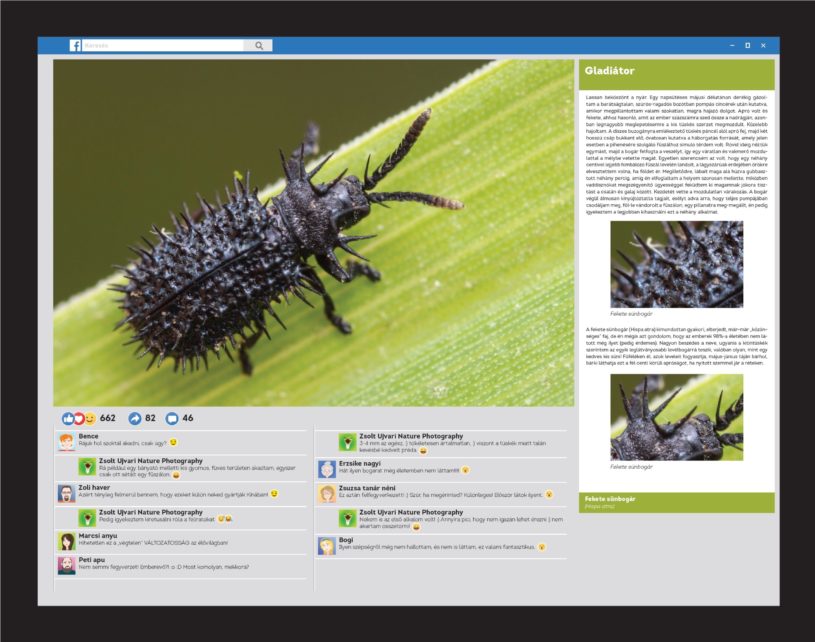Click the comment bubble icon
The image size is (815, 642).
[171, 418]
